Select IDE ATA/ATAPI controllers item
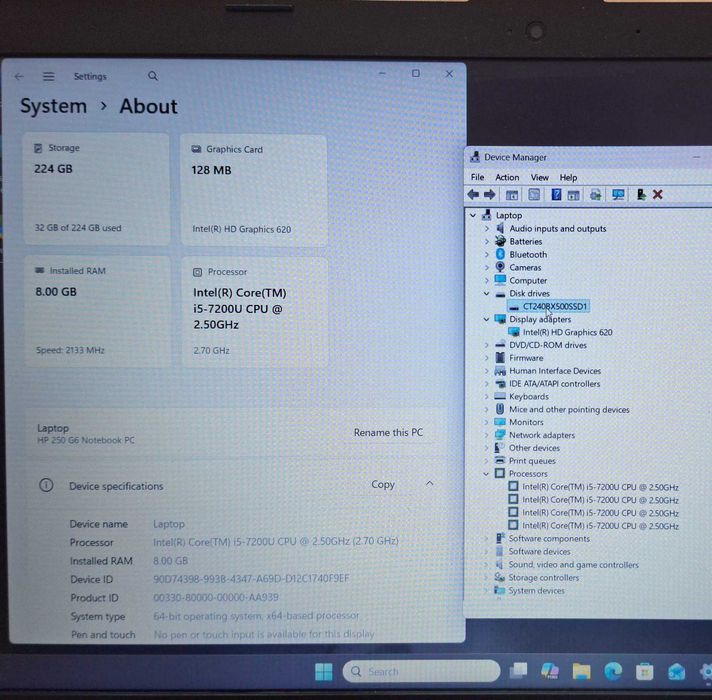 pyautogui.click(x=554, y=384)
